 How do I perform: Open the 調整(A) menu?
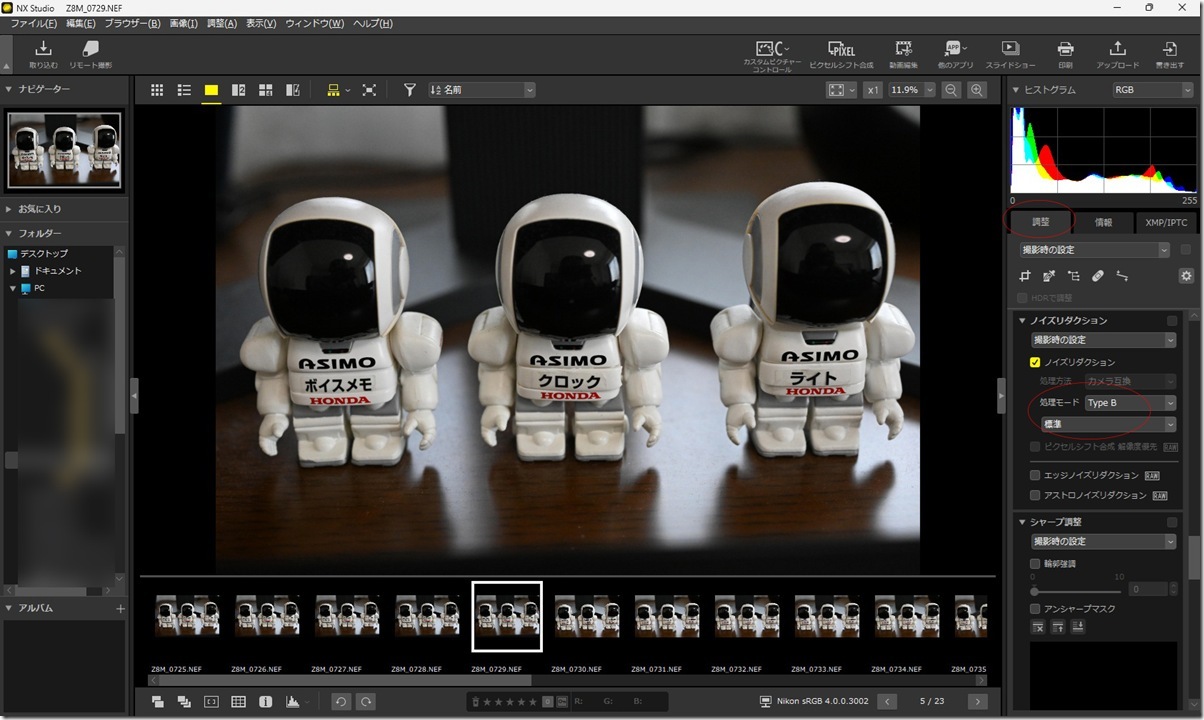click(222, 23)
